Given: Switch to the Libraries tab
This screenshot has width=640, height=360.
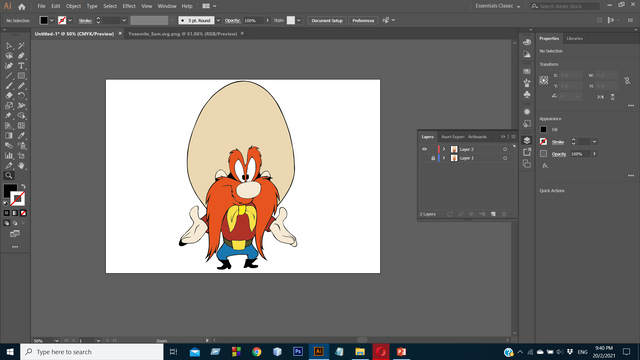Looking at the screenshot, I should tap(575, 38).
